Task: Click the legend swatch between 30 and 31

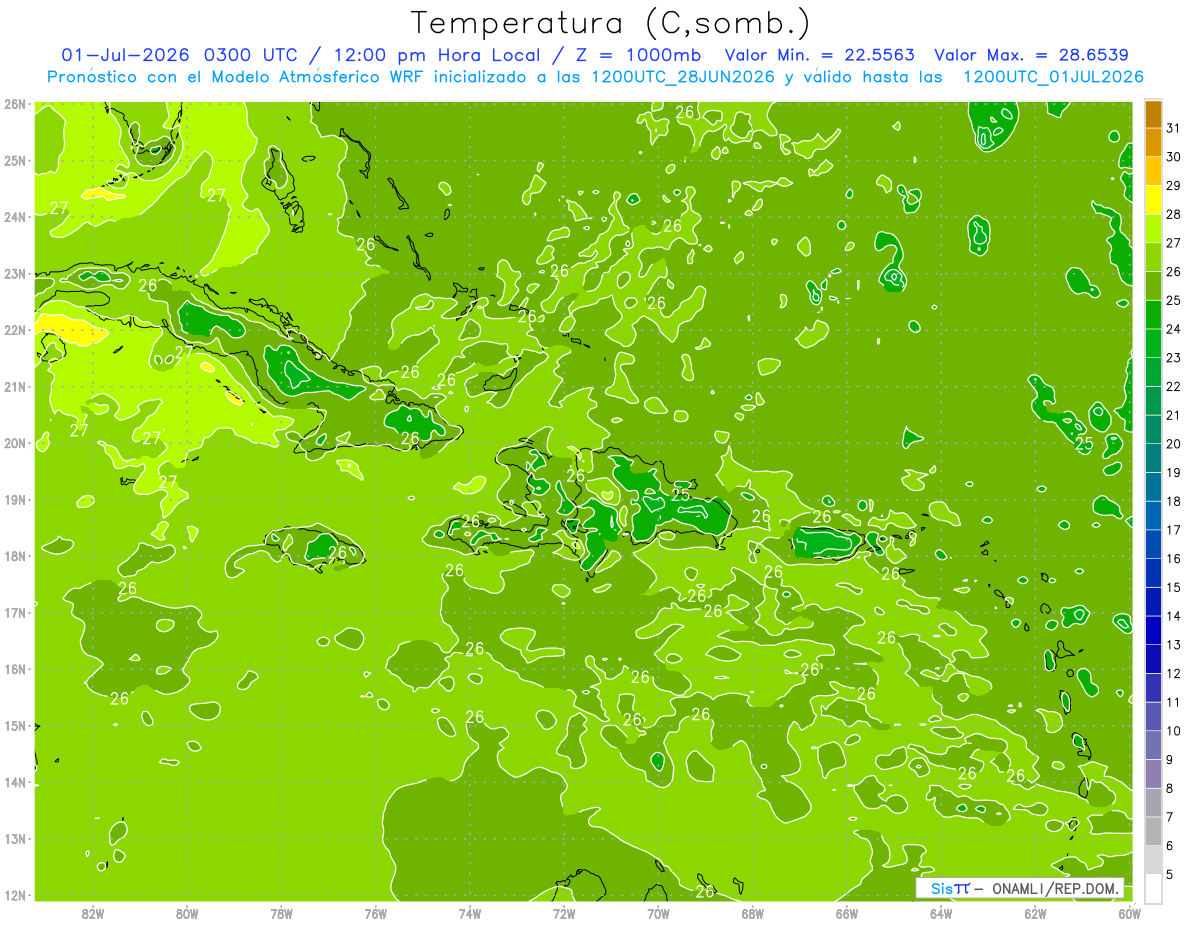Action: 1153,143
